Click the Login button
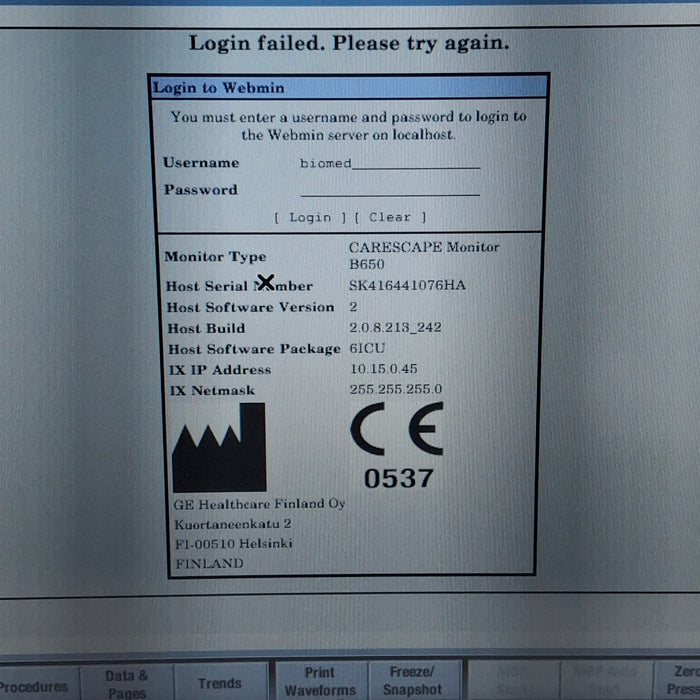Image resolution: width=700 pixels, height=700 pixels. tap(310, 217)
